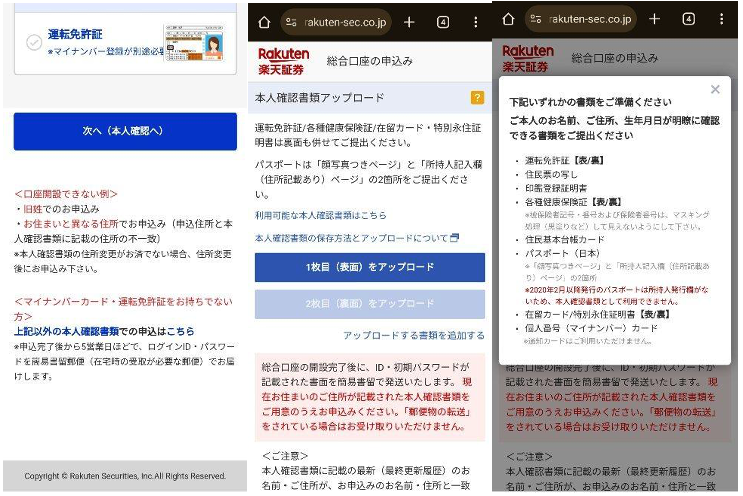
Task: Click 運転免許証 label in the left card
Action: (x=75, y=34)
